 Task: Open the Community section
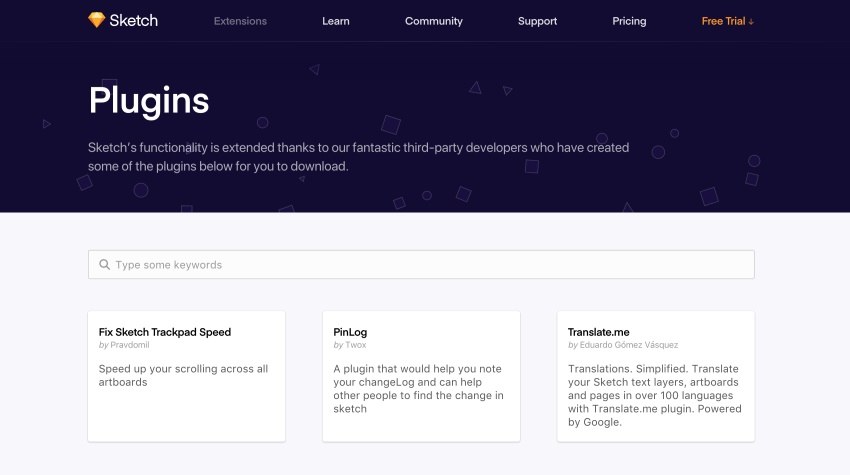click(433, 21)
